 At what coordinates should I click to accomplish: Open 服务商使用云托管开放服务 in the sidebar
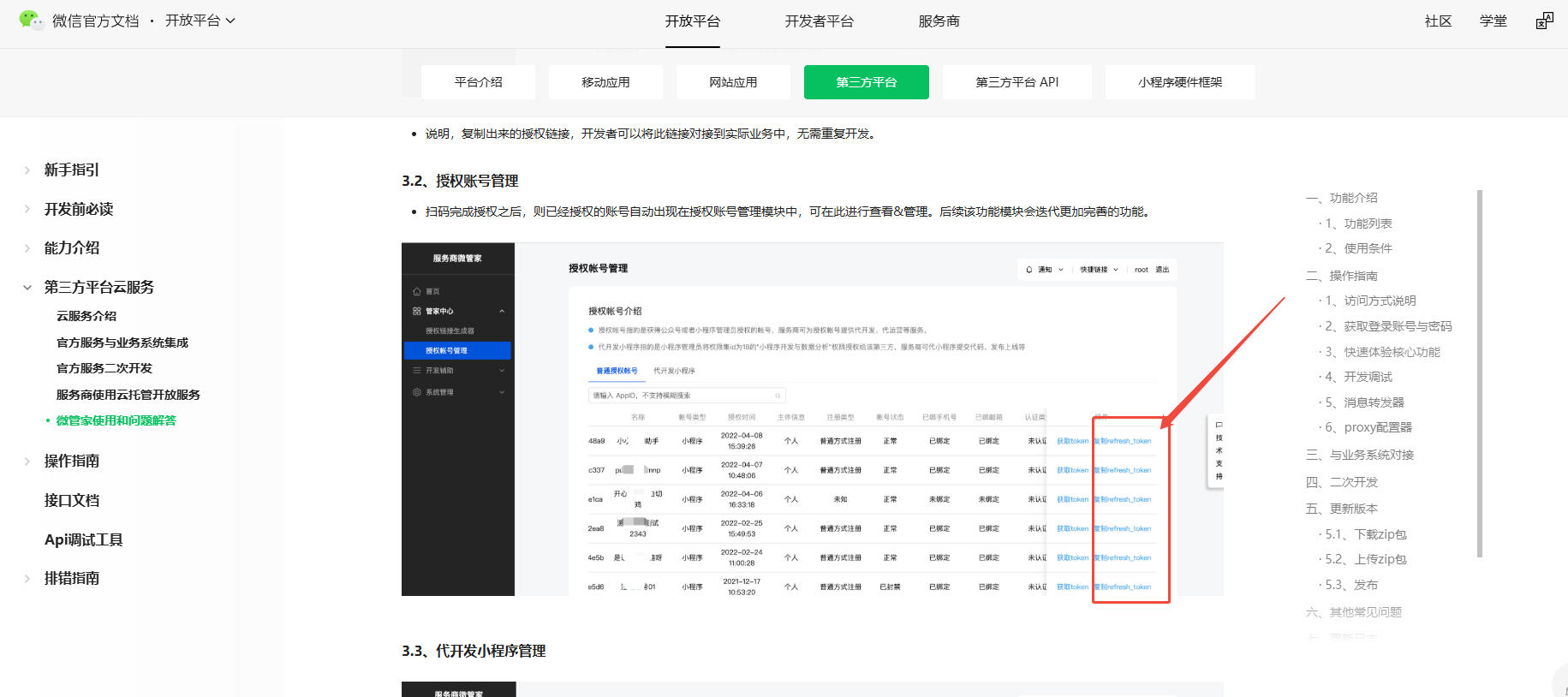128,395
